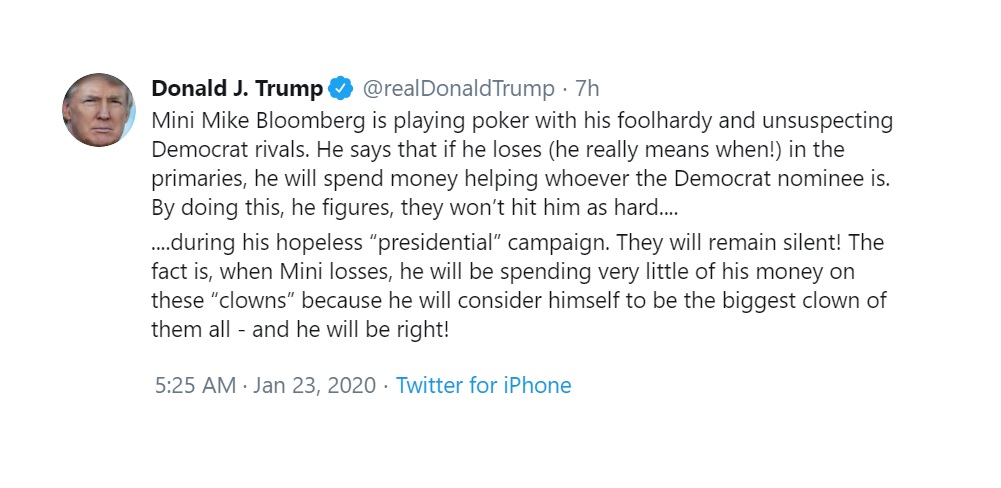Visit the @realDonaldTrump handle link
The width and height of the screenshot is (1001, 488).
pos(459,89)
